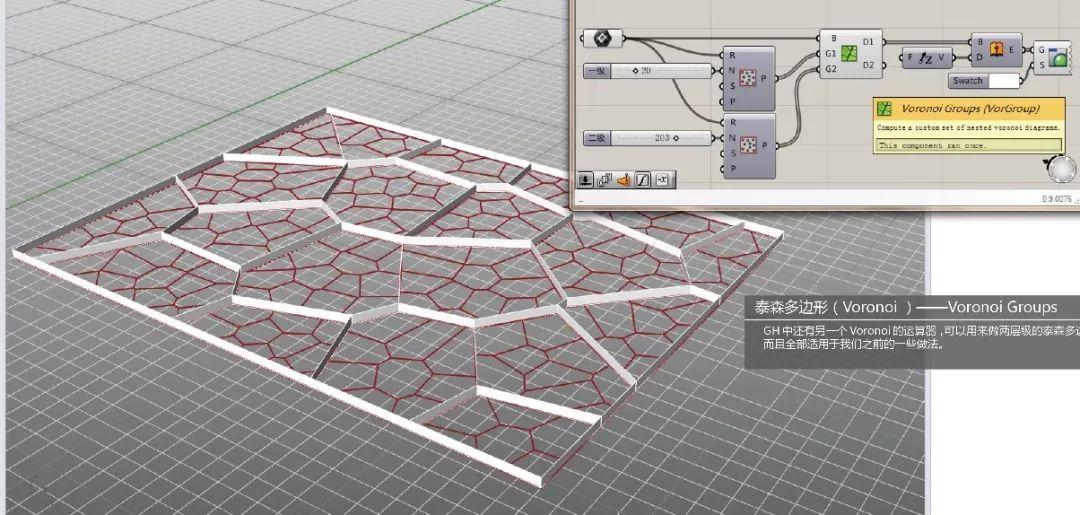
Task: Click the Swatch label
Action: point(968,81)
